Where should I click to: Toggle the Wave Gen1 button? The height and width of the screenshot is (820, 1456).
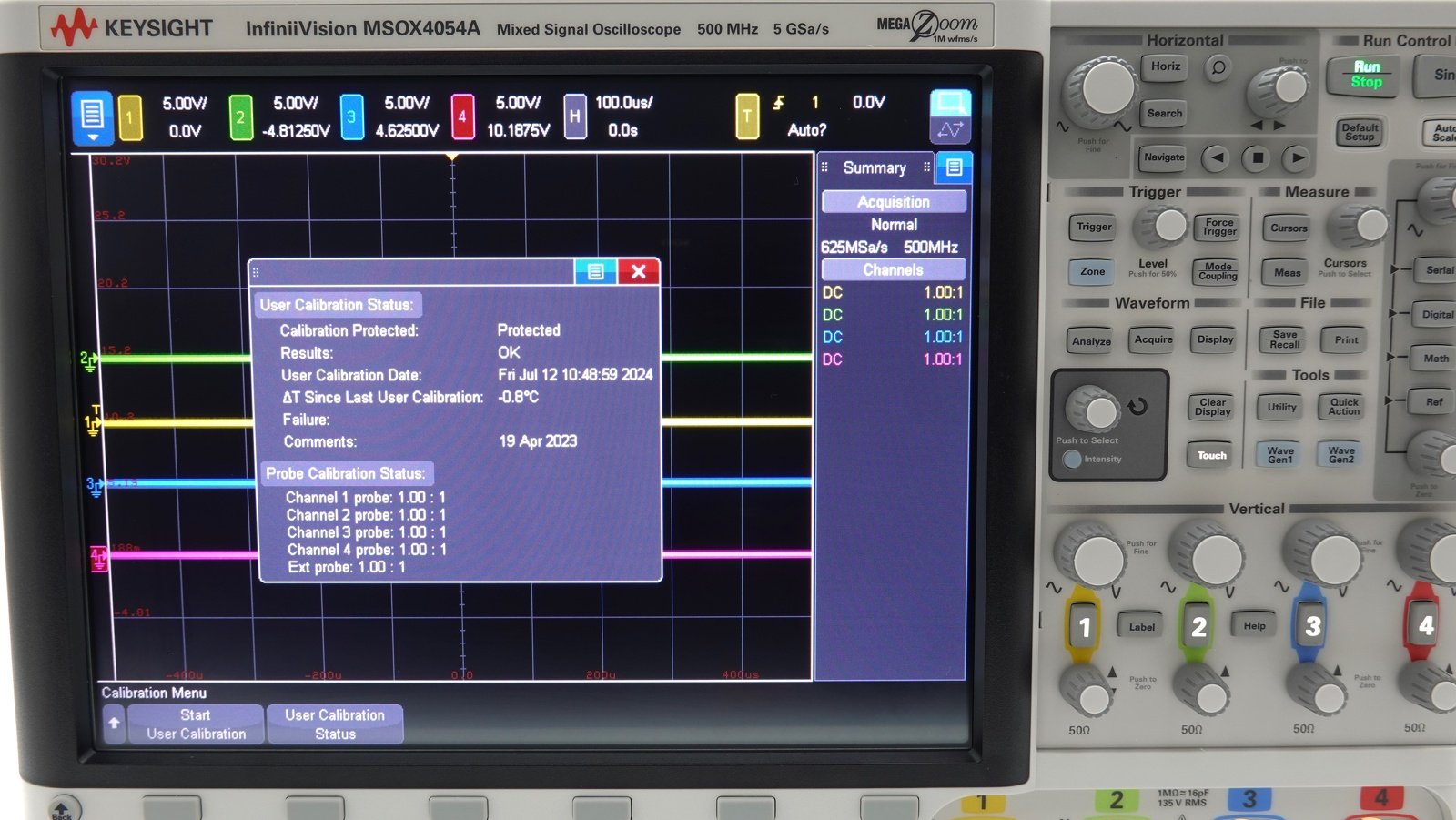click(x=1279, y=455)
